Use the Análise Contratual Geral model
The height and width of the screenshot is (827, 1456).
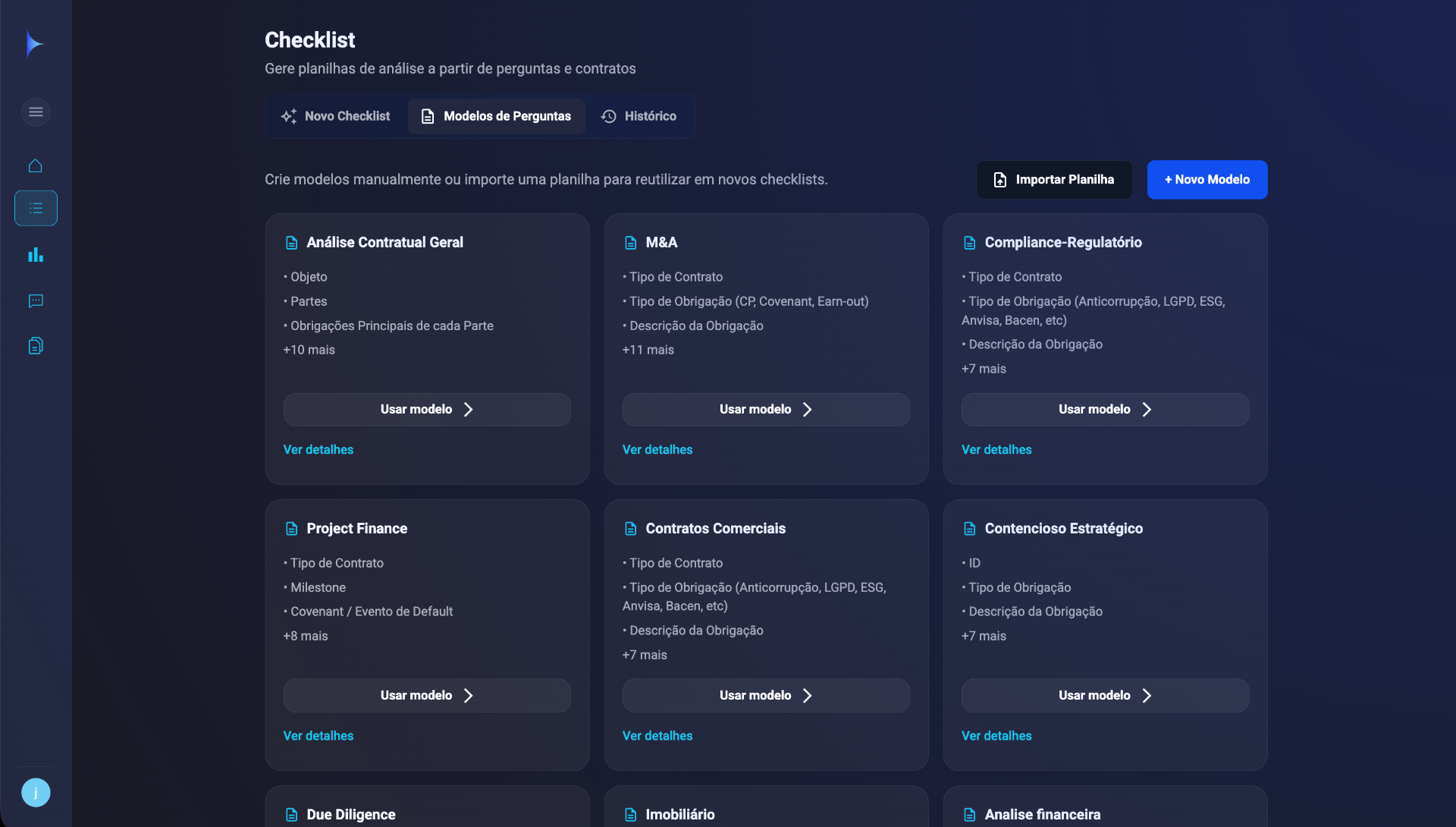click(x=427, y=410)
